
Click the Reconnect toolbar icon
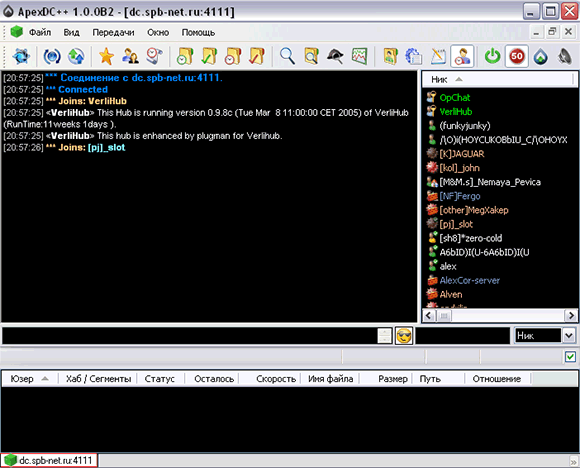(x=52, y=57)
